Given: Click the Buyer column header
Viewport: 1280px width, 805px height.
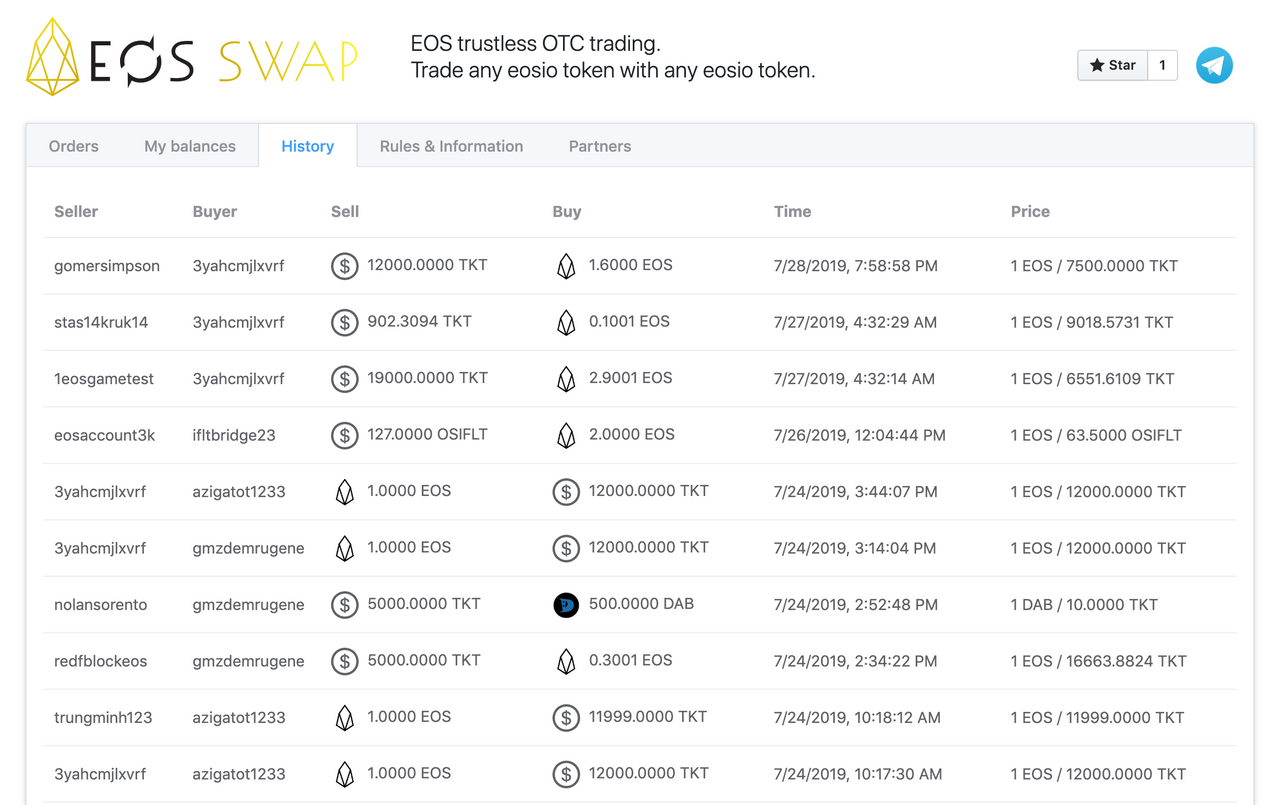Looking at the screenshot, I should click(x=215, y=211).
